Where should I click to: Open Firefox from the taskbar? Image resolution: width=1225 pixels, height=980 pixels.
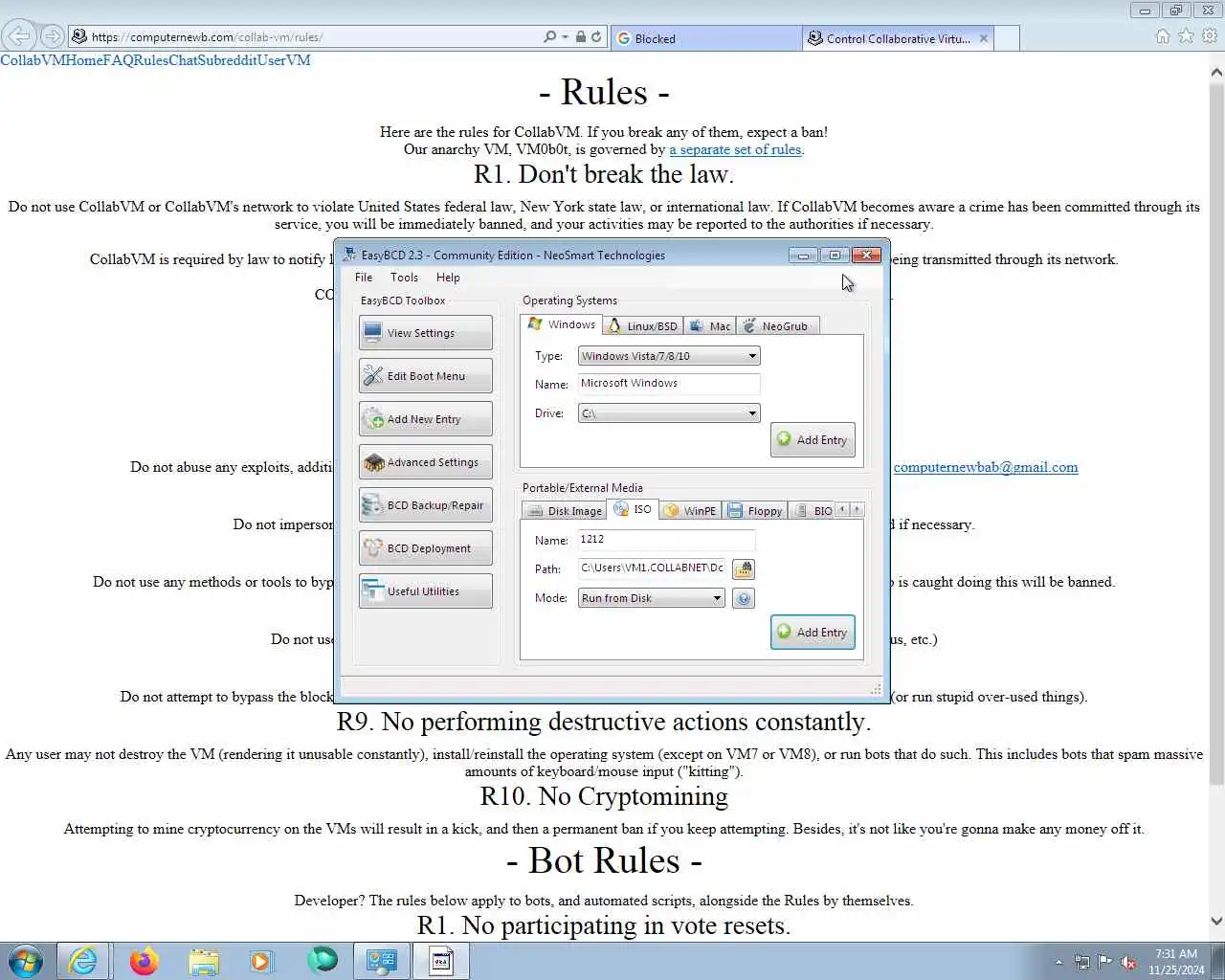[144, 961]
